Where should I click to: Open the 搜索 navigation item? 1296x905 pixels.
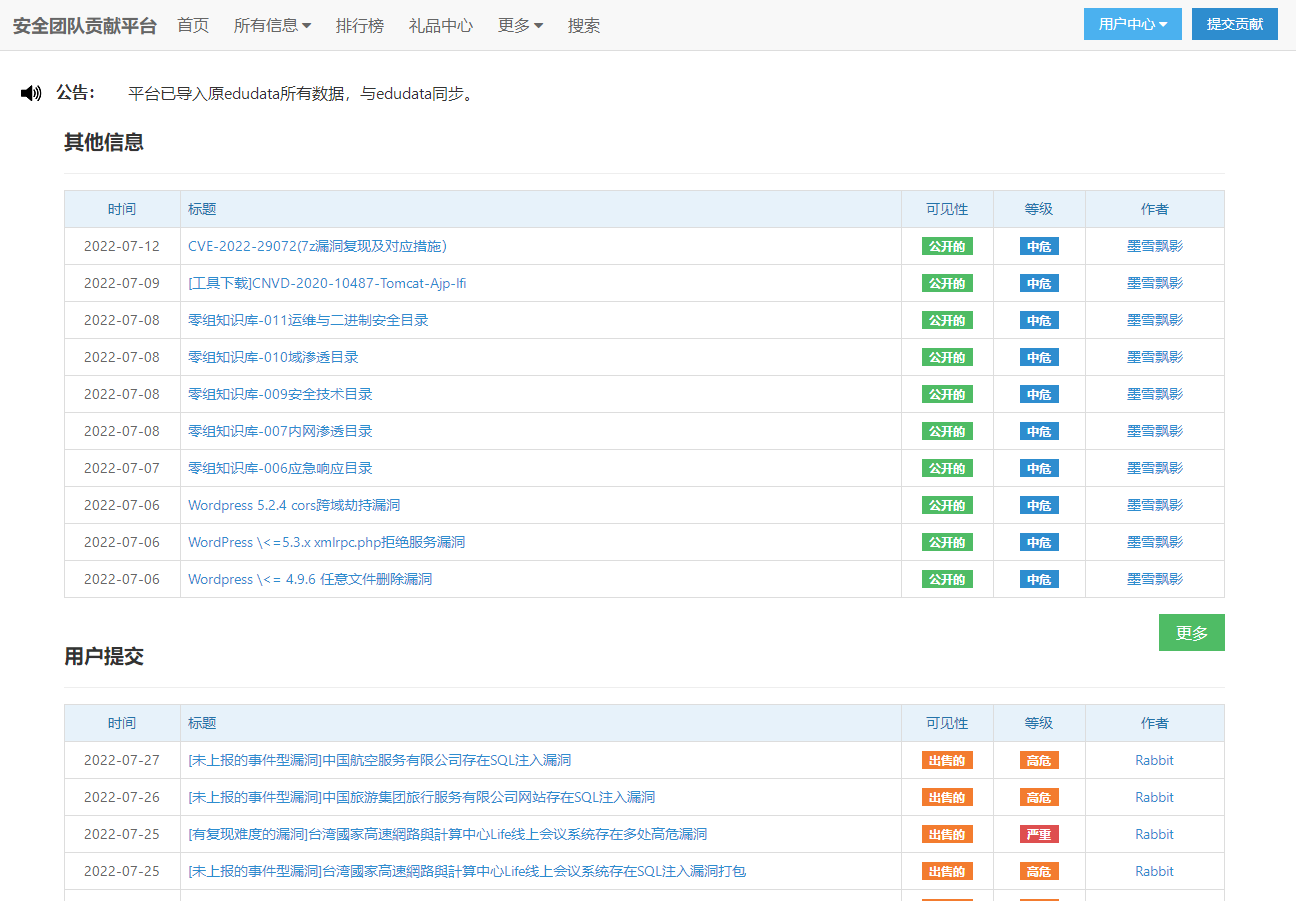click(x=584, y=25)
